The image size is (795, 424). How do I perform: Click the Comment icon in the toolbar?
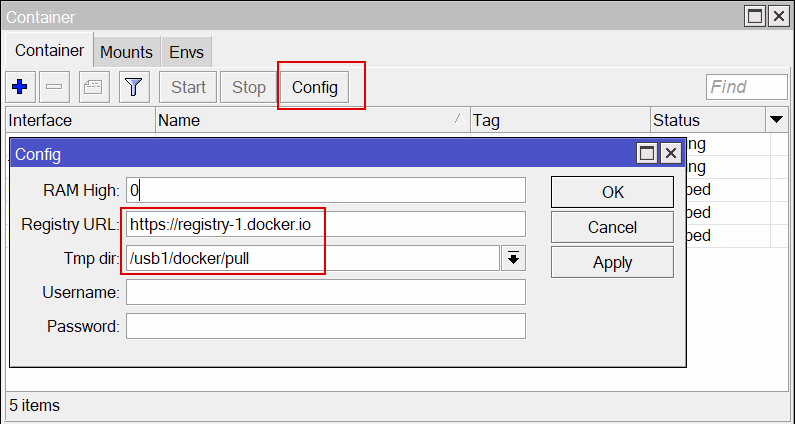click(x=94, y=87)
